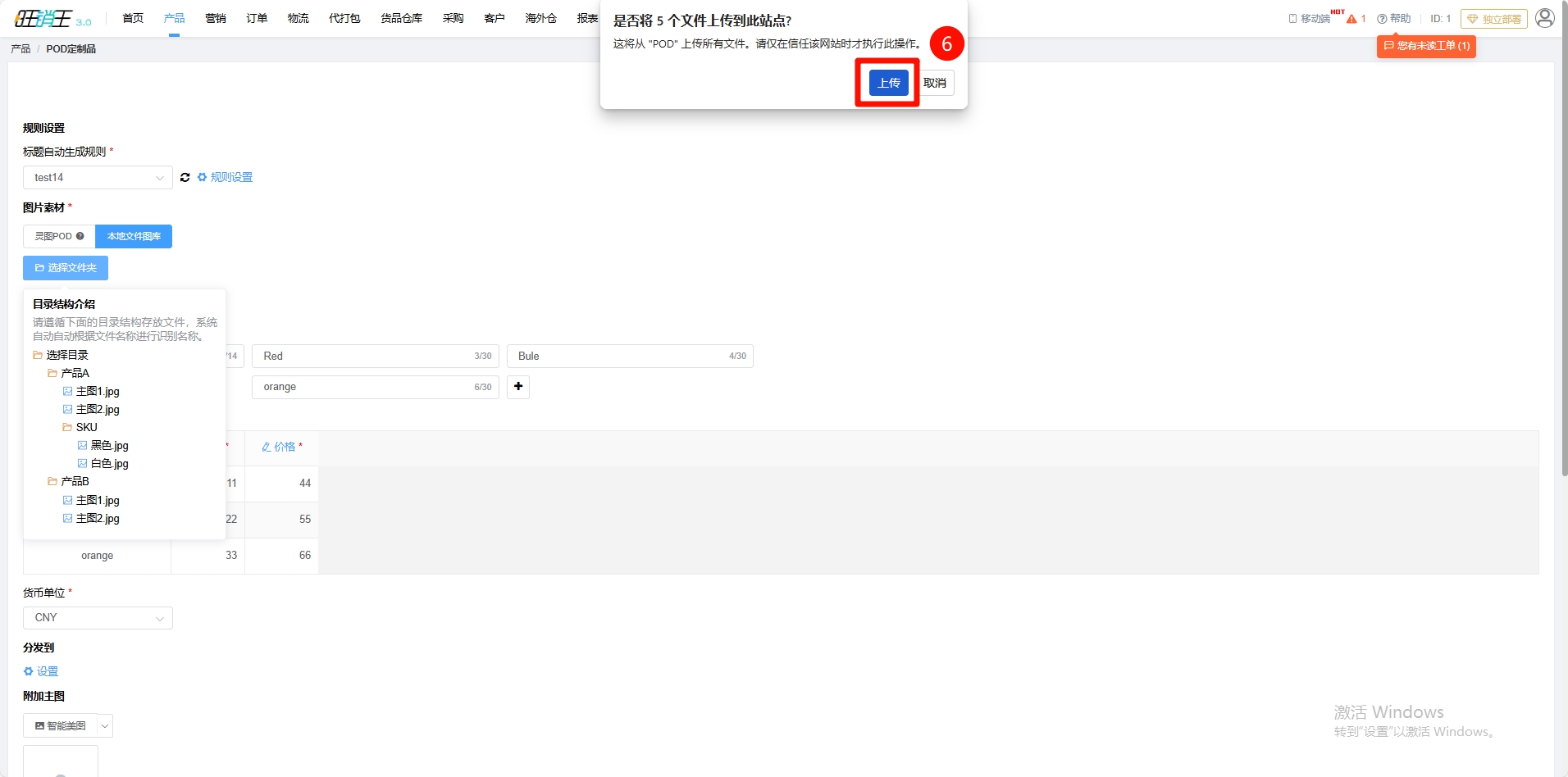
Task: Click the page vertical scrollbar
Action: (1564, 246)
